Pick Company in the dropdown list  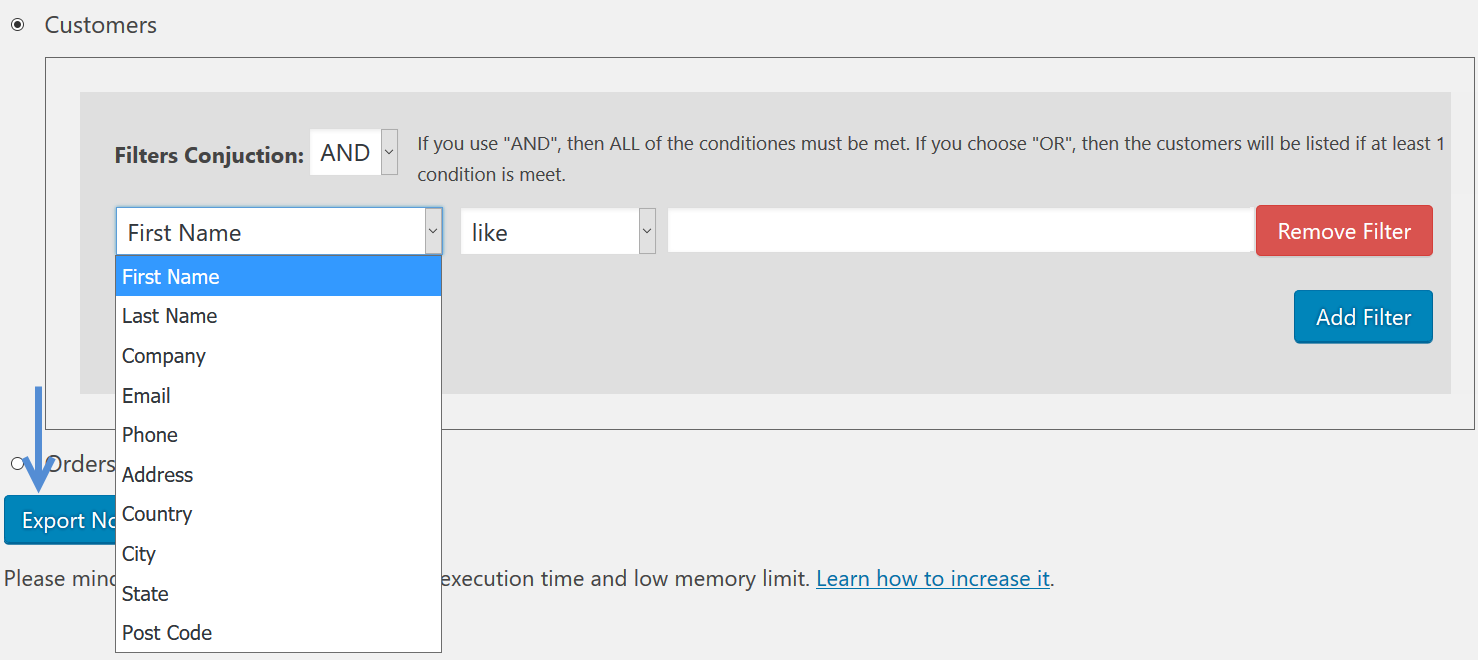coord(279,356)
